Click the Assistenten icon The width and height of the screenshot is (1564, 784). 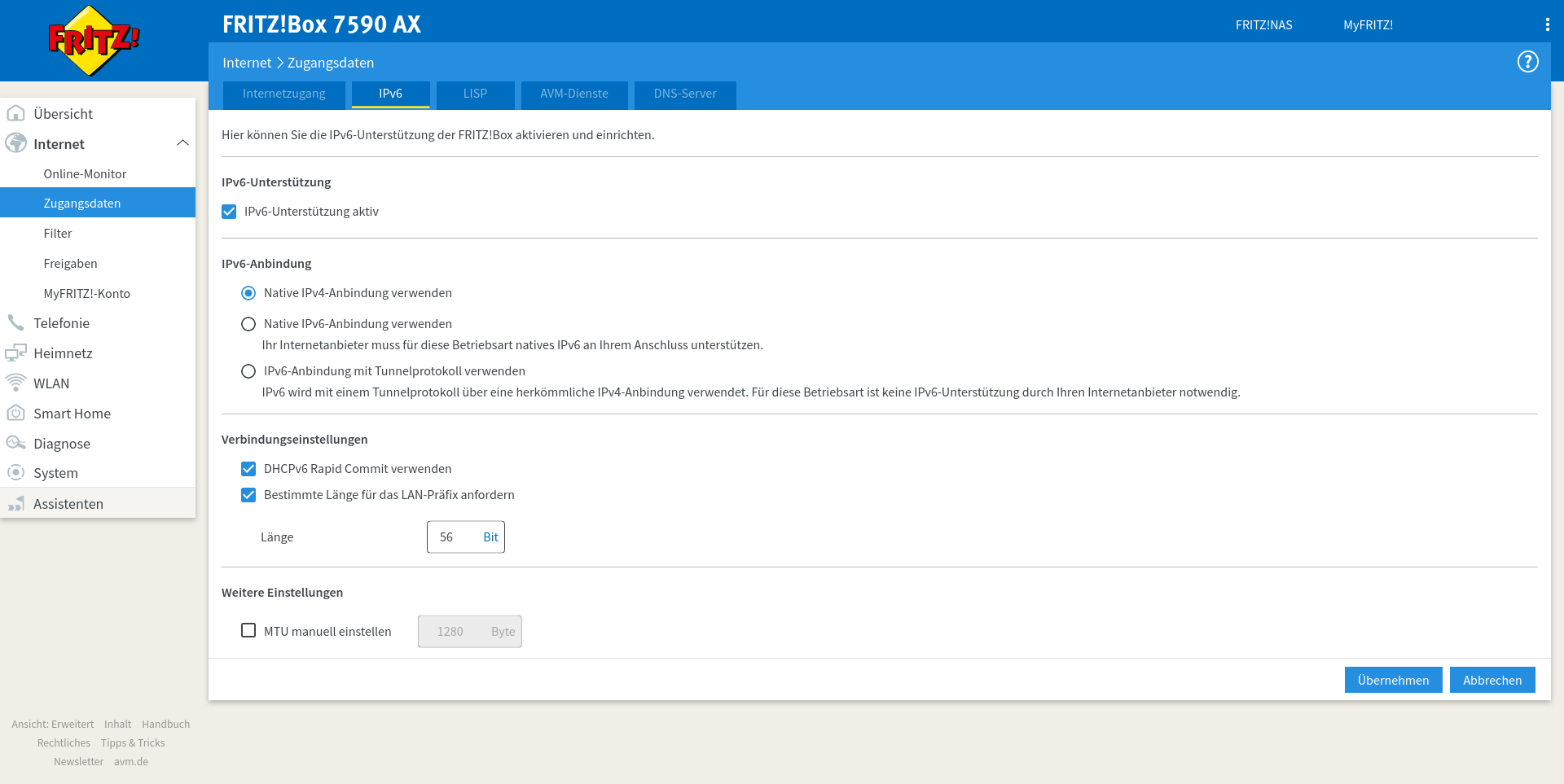[x=15, y=504]
